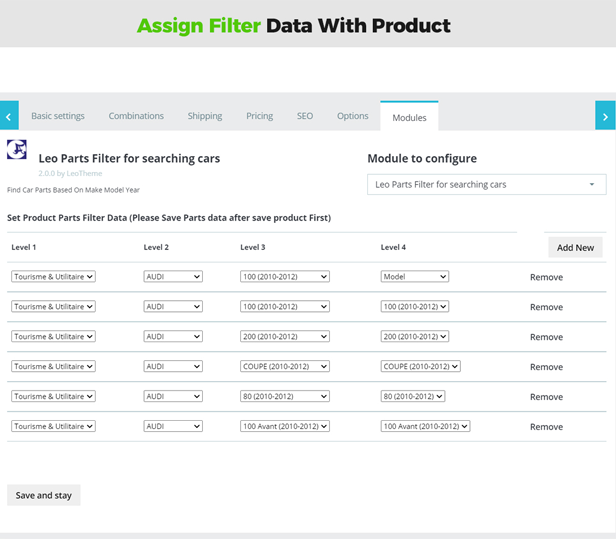The height and width of the screenshot is (539, 616).
Task: Open Level 4 80 (2010-2012) dropdown
Action: (x=412, y=397)
